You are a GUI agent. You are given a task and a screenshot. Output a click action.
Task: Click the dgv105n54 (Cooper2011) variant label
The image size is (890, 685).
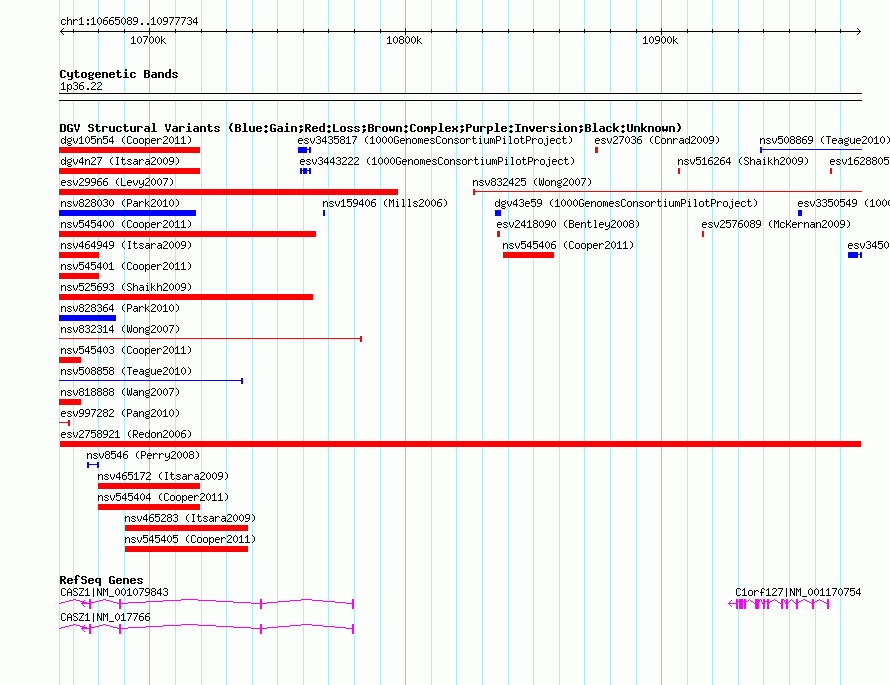(126, 140)
